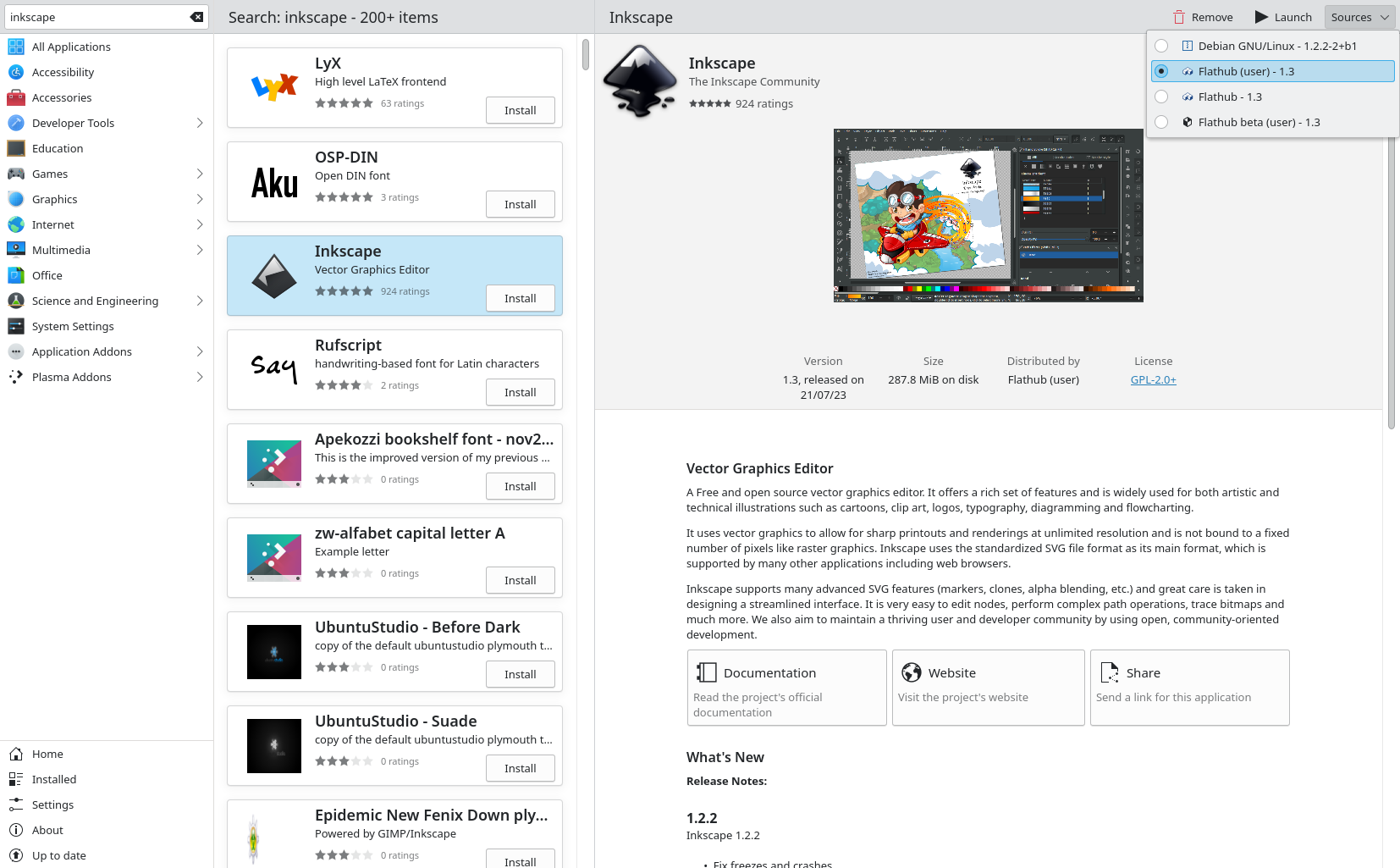Click the Developer Tools category icon
This screenshot has width=1400, height=868.
point(16,123)
